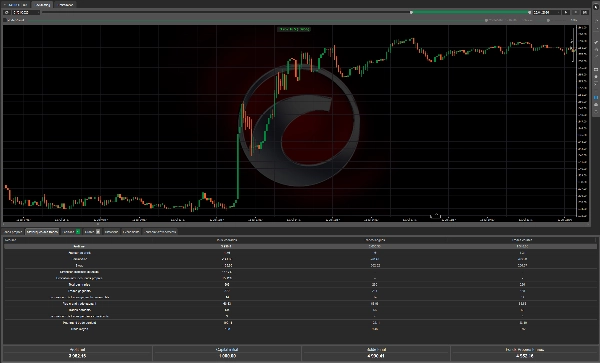Click the checkmark-shaped icon in the right toolbar
Screen dimensions: 600x363
[596, 42]
